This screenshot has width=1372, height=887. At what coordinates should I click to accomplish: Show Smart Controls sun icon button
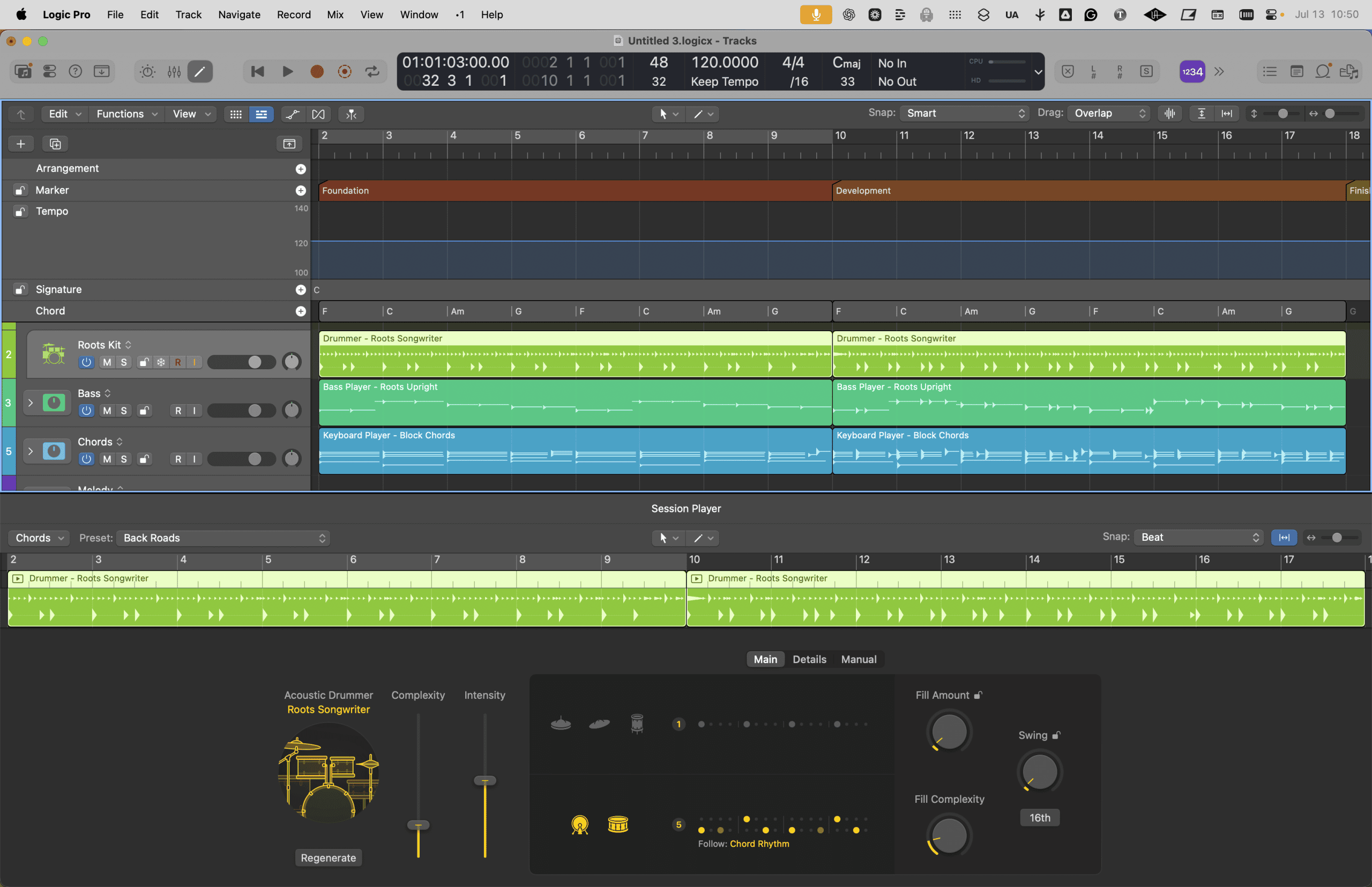147,71
